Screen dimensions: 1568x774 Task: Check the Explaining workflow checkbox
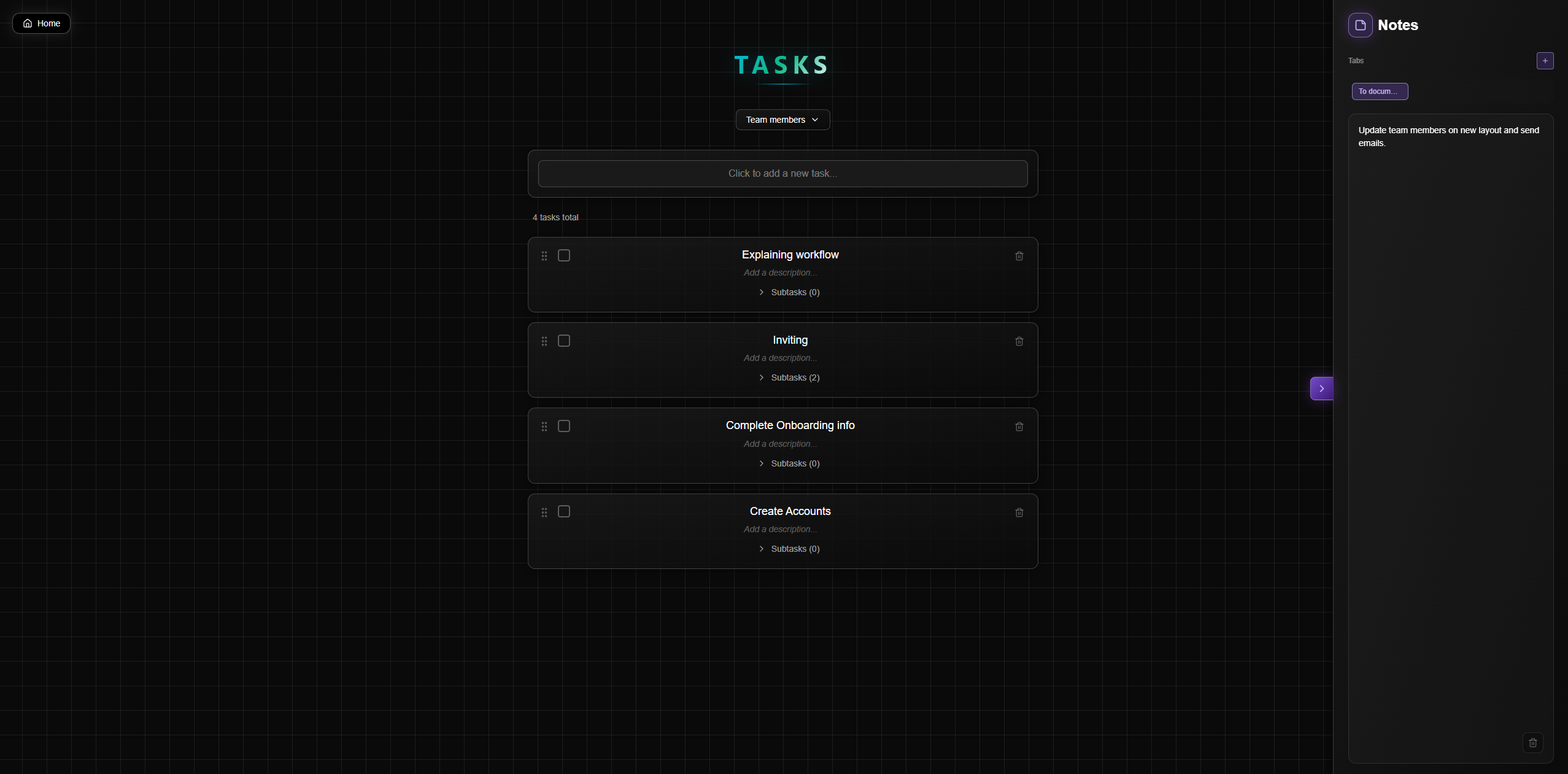563,255
